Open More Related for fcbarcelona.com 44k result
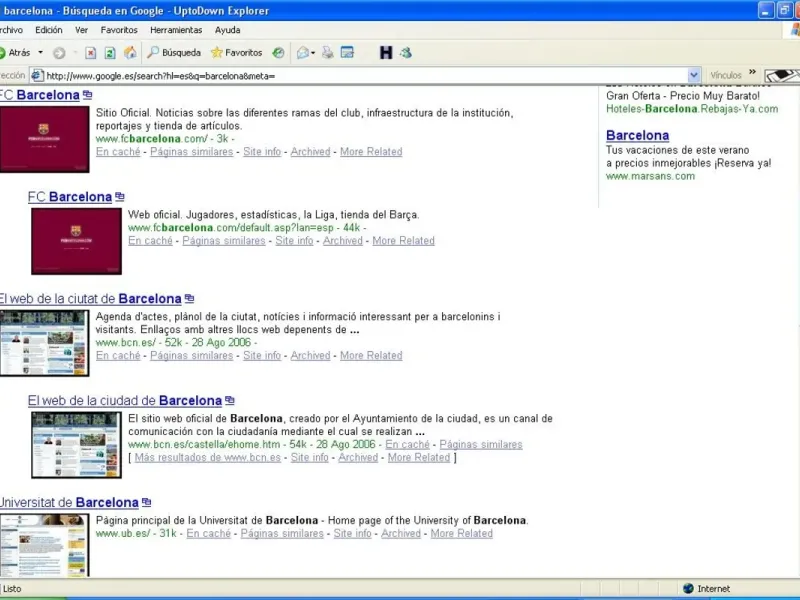Image resolution: width=800 pixels, height=600 pixels. [x=403, y=241]
